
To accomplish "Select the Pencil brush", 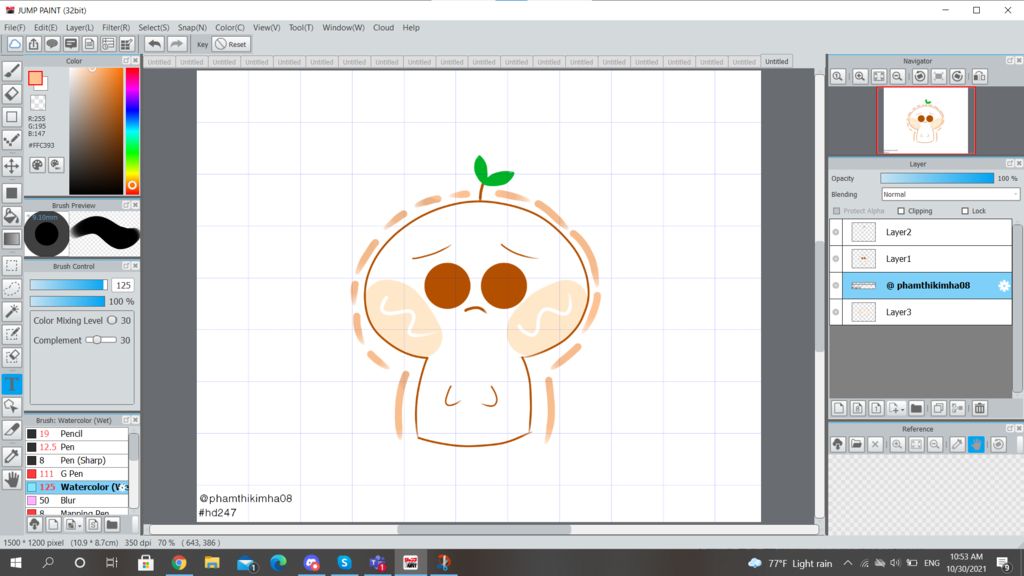I will click(76, 434).
